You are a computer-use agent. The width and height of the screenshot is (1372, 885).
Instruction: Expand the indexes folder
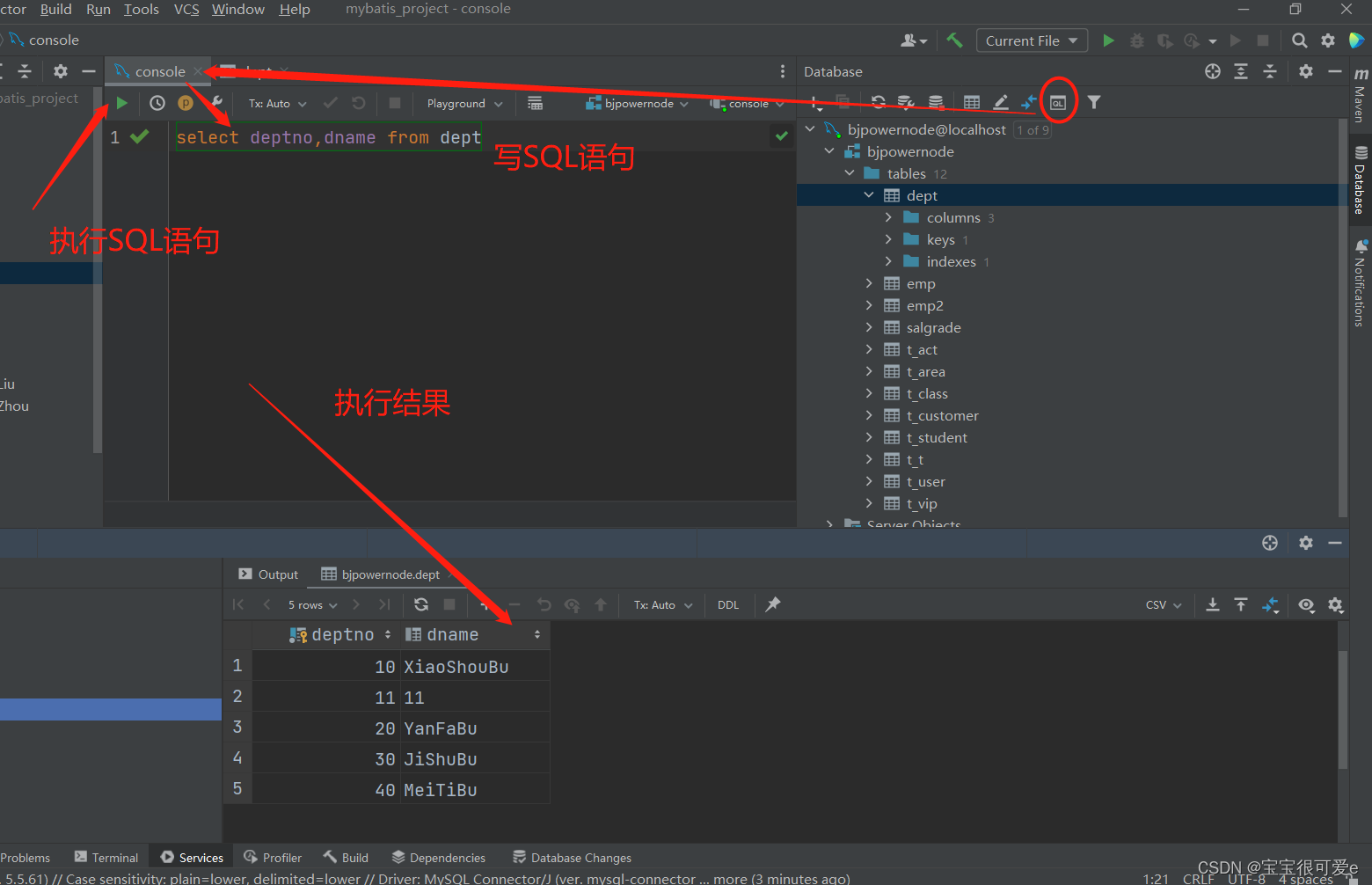[x=888, y=261]
